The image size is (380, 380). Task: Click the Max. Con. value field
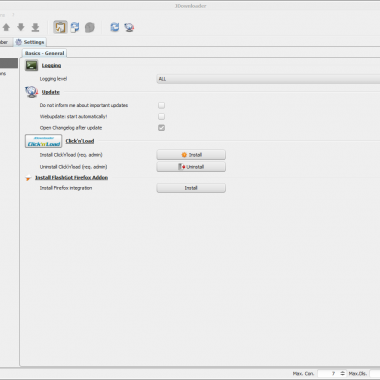point(328,374)
